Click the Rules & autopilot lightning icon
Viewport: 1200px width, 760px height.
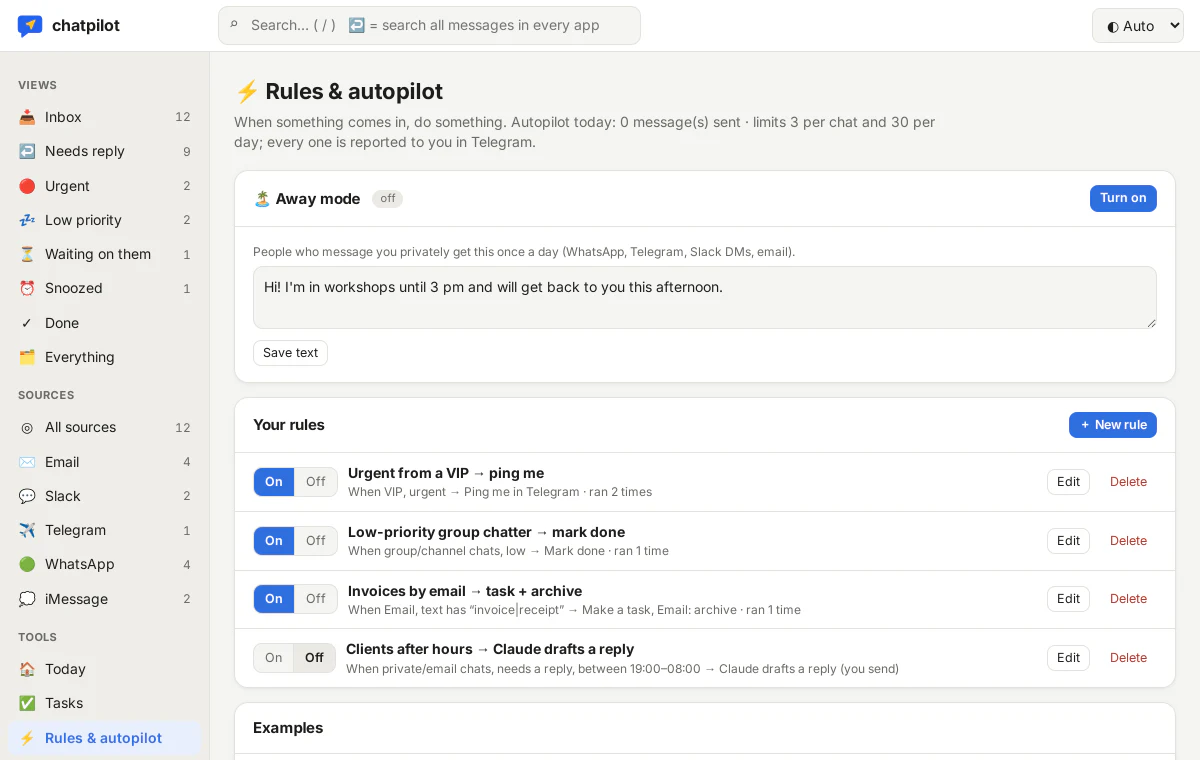(27, 738)
